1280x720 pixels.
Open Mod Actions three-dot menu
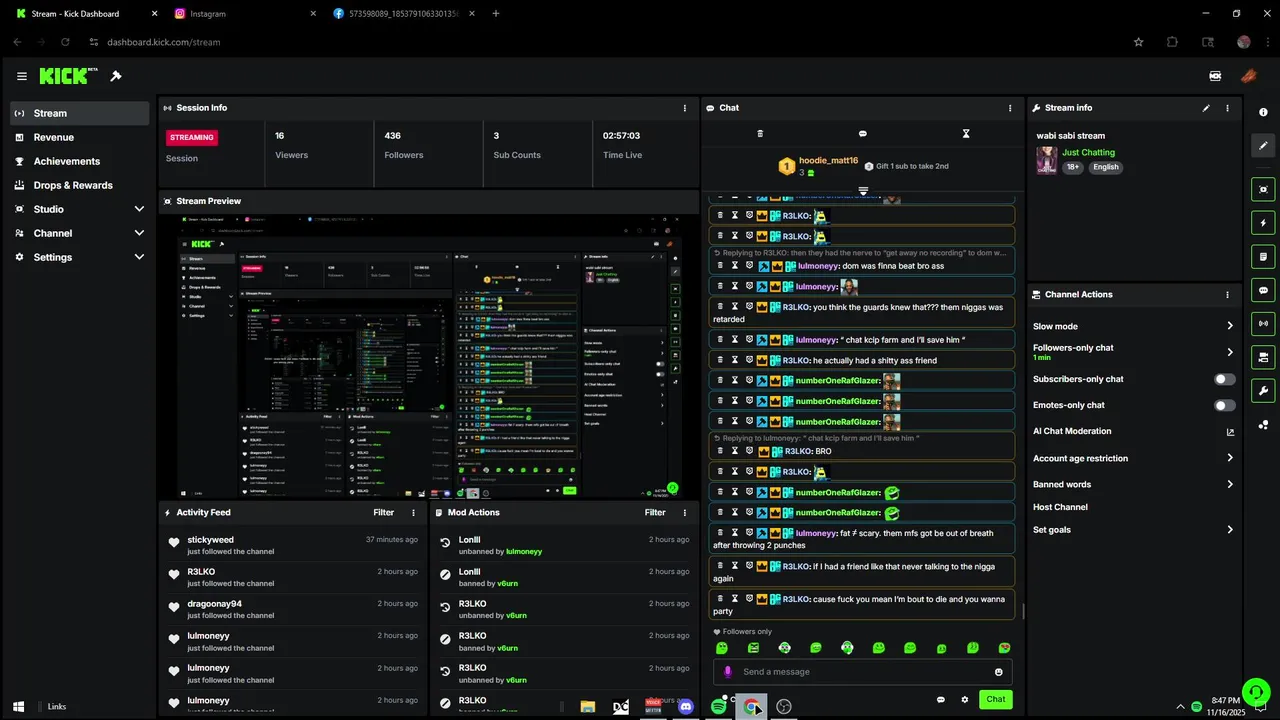click(x=685, y=513)
